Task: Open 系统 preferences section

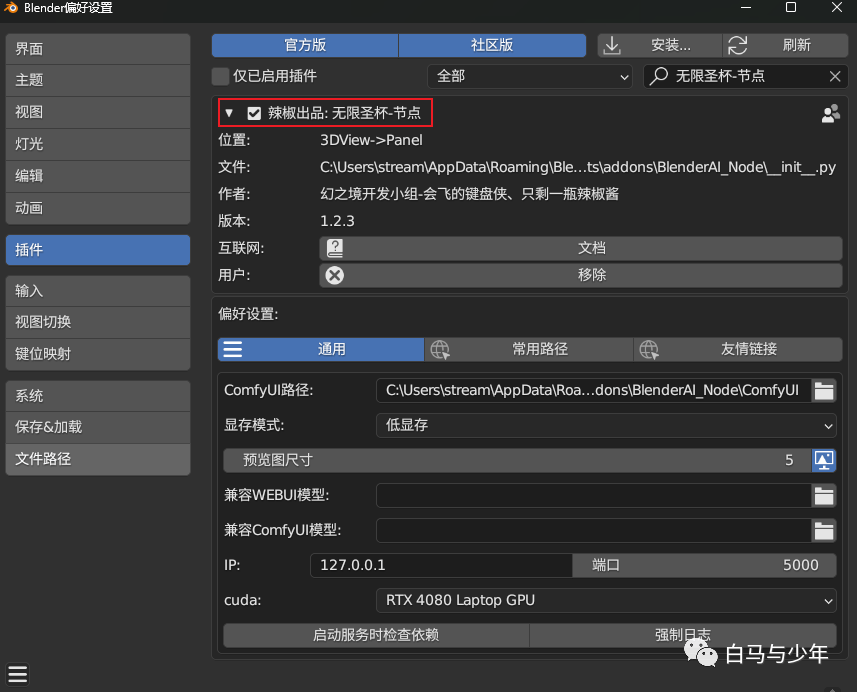Action: (x=98, y=396)
